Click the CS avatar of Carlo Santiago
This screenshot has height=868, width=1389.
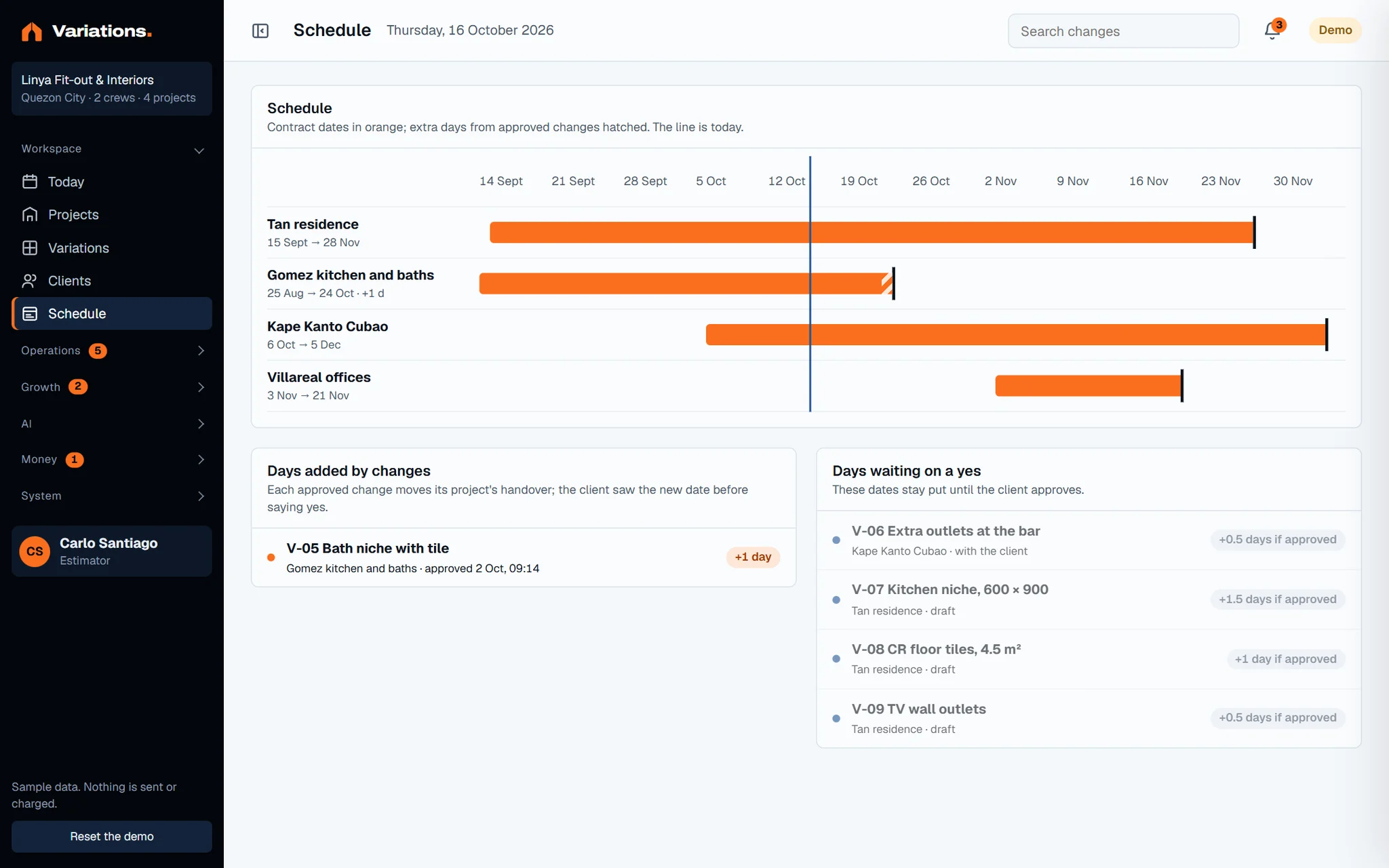pos(35,551)
